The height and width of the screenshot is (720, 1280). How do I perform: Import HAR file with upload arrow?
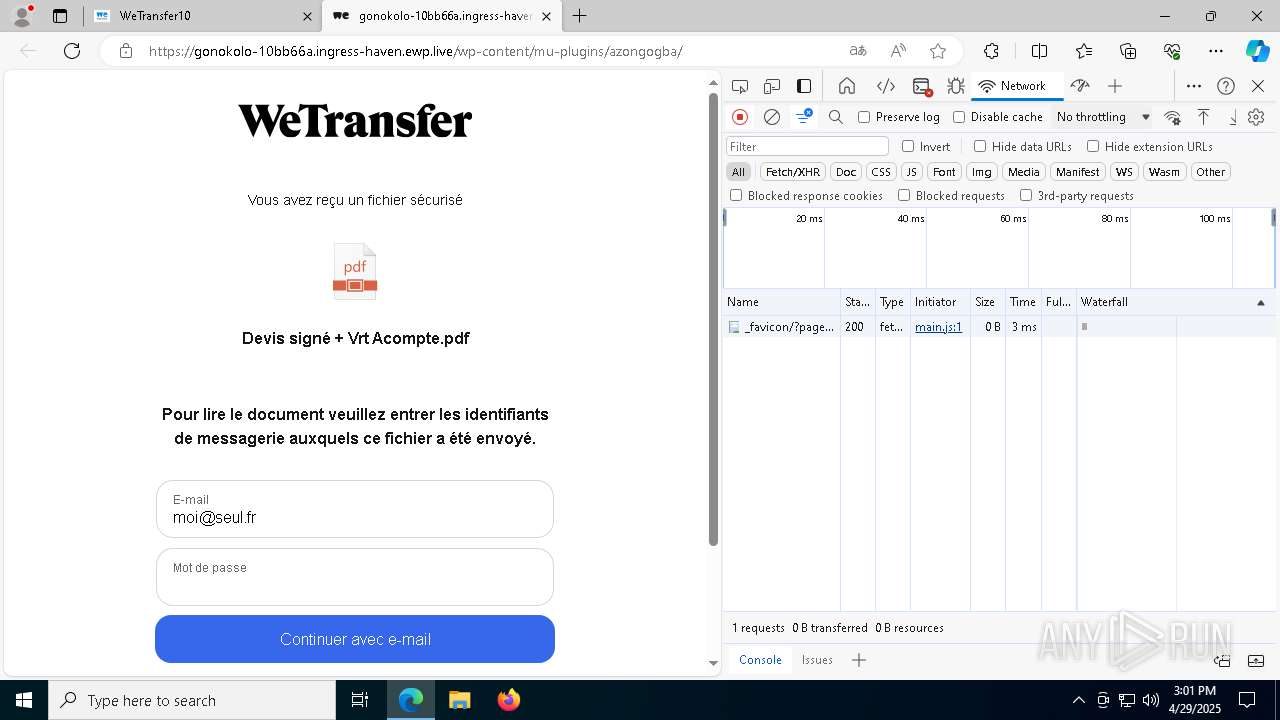click(1204, 117)
